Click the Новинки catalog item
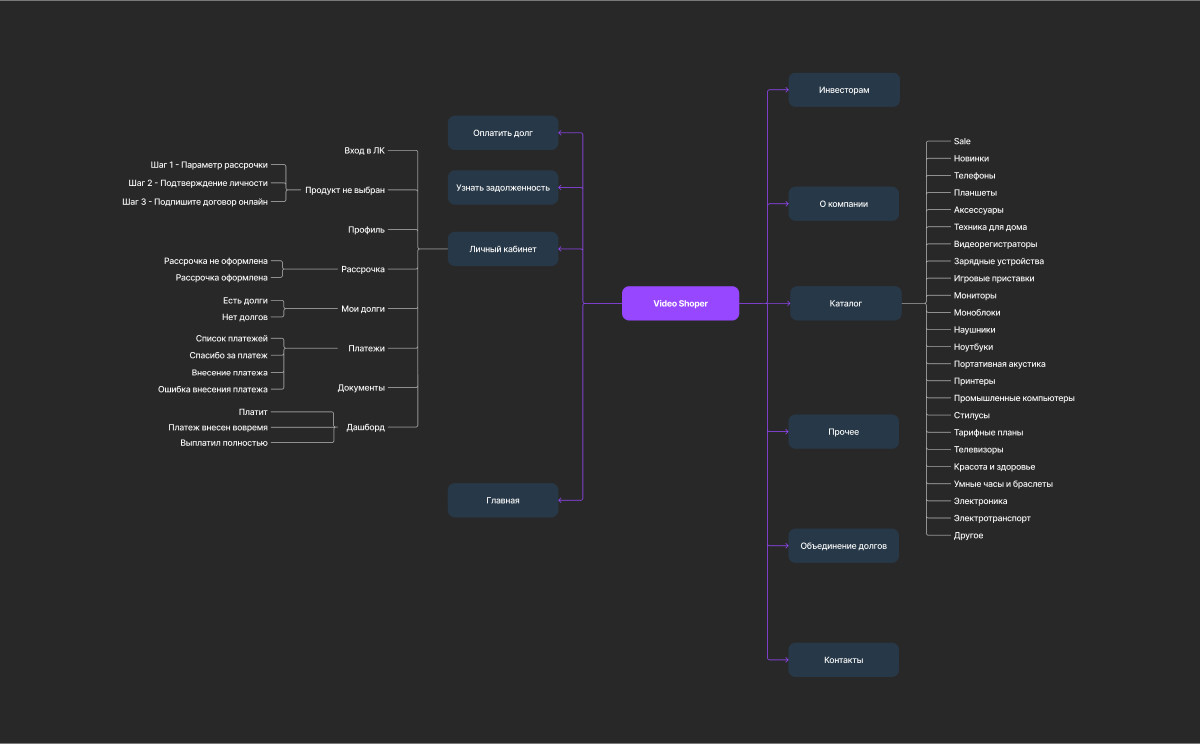 [x=972, y=158]
